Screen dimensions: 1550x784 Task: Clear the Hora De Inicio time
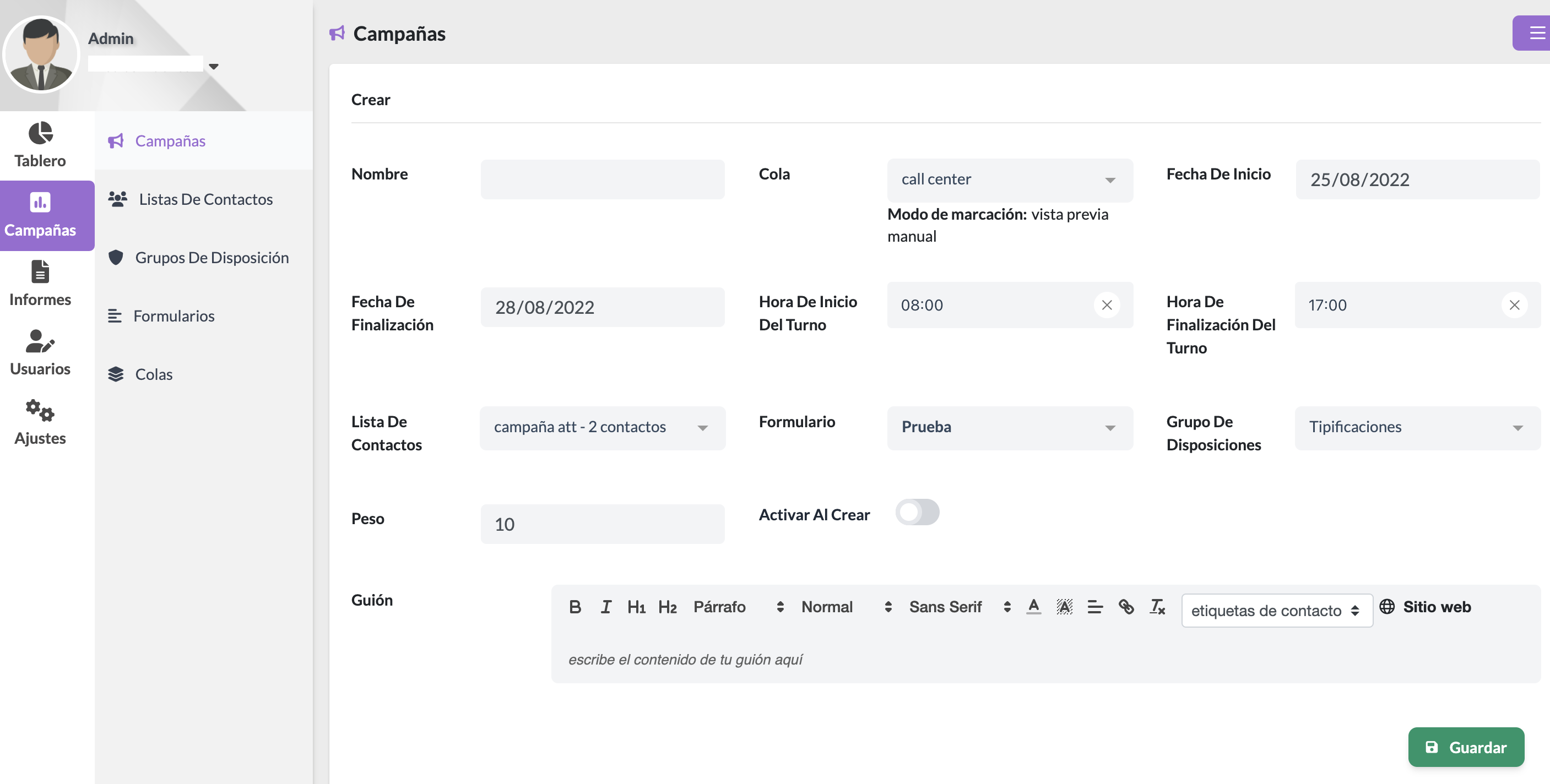click(1107, 305)
